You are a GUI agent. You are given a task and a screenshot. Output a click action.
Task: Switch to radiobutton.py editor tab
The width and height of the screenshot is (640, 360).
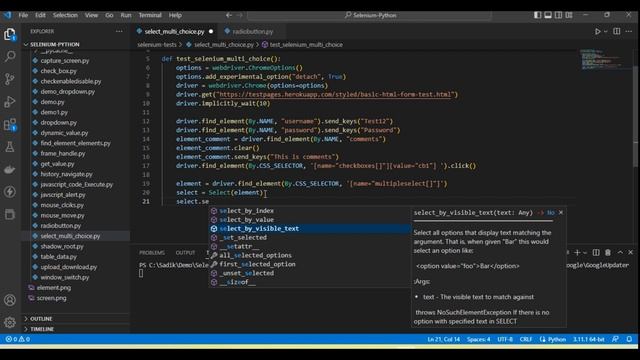point(252,31)
